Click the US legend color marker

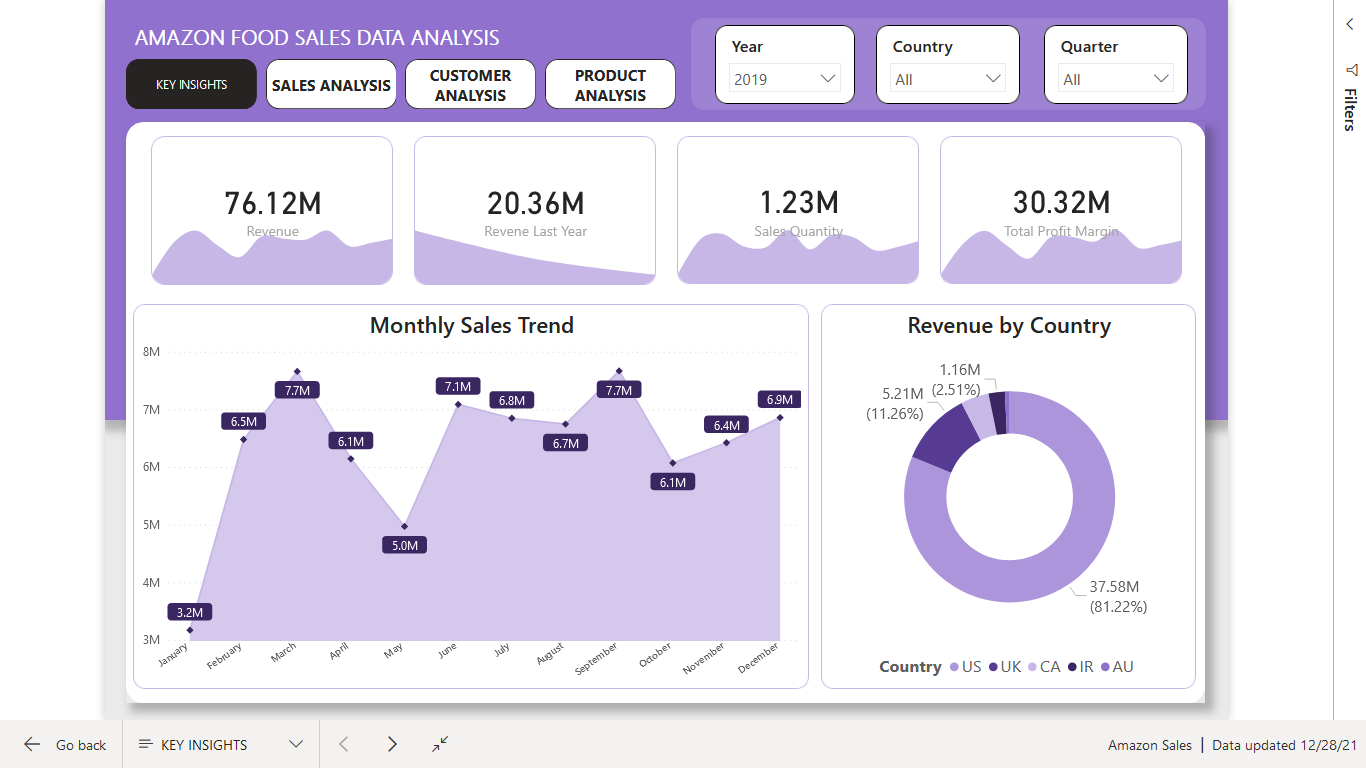[954, 667]
